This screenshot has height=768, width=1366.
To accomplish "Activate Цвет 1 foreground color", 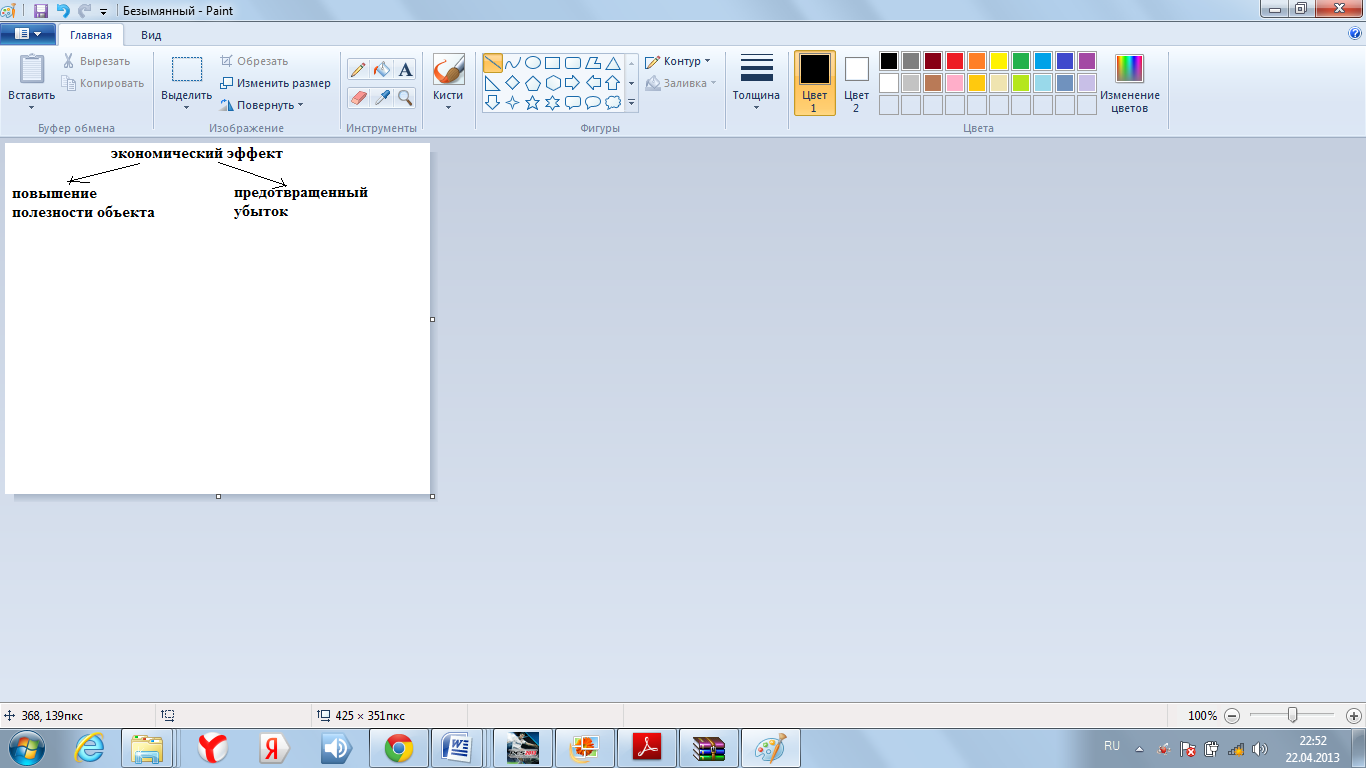I will pos(815,83).
